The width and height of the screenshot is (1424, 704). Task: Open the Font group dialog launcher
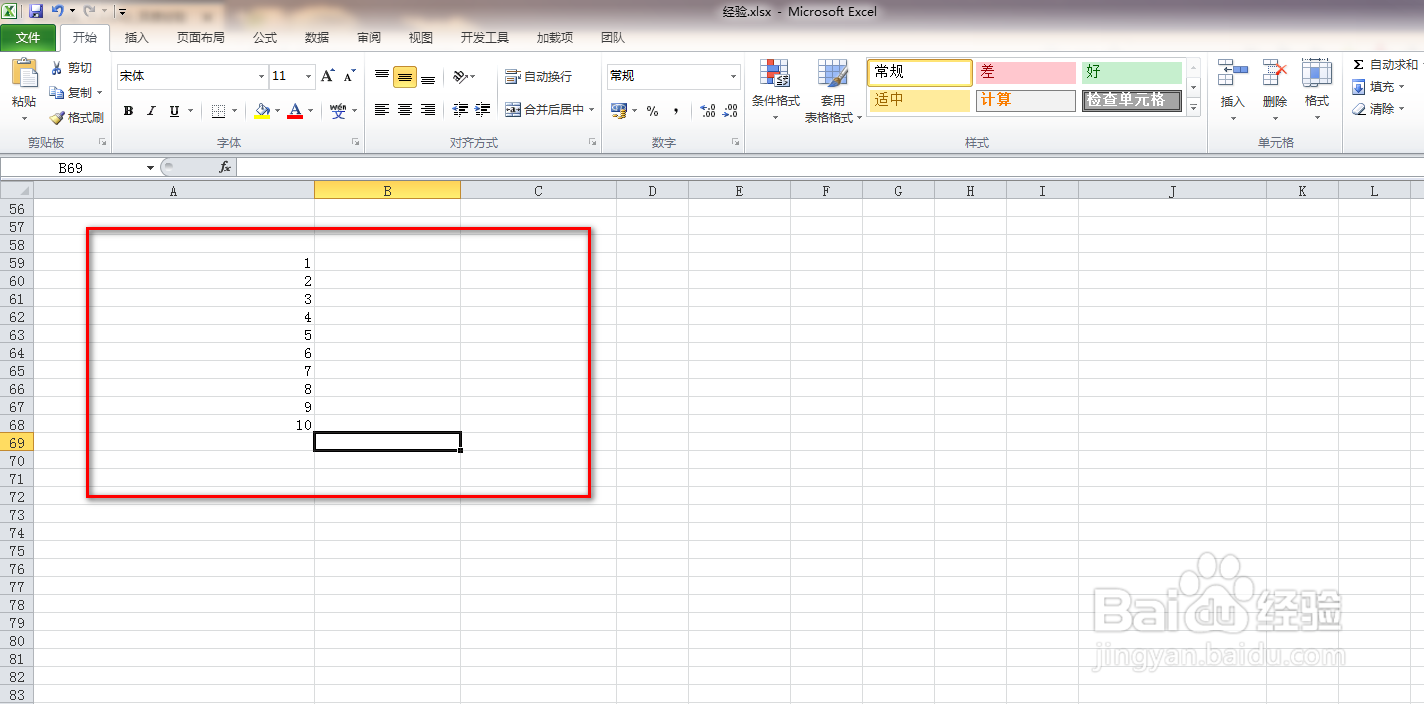355,143
